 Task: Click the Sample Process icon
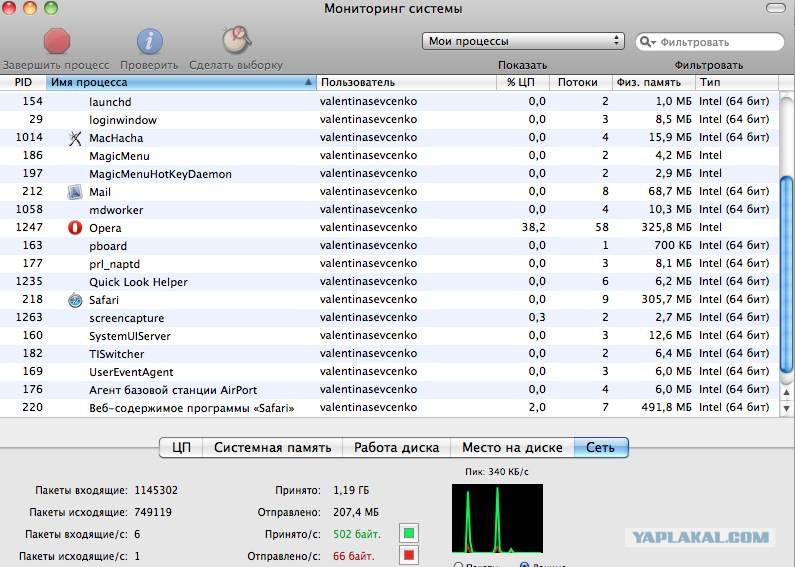tap(236, 40)
